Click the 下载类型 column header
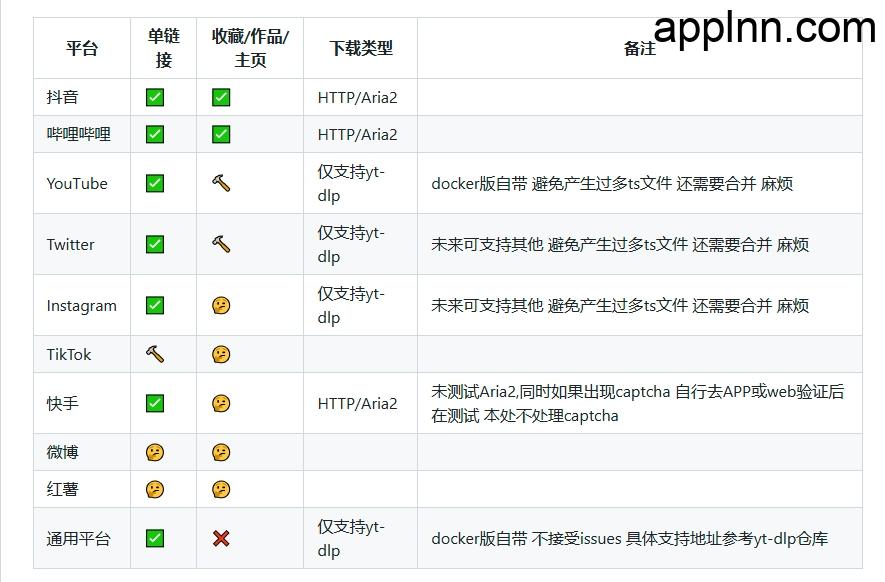The image size is (885, 582). (361, 48)
